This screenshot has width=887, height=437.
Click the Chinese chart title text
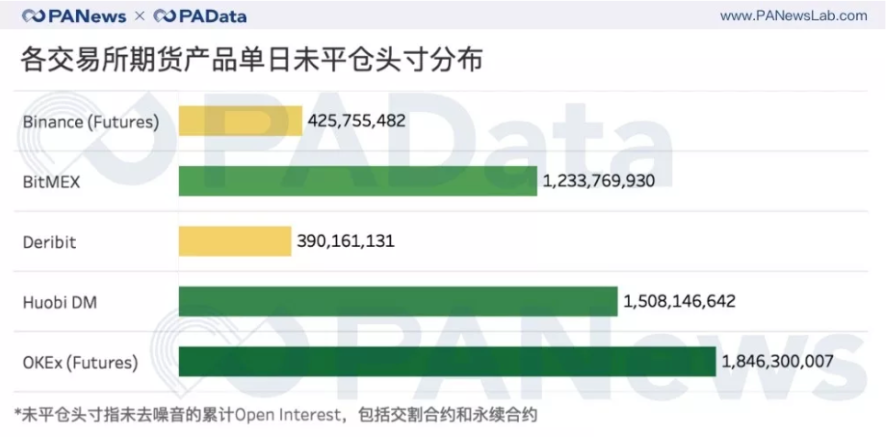pyautogui.click(x=253, y=60)
